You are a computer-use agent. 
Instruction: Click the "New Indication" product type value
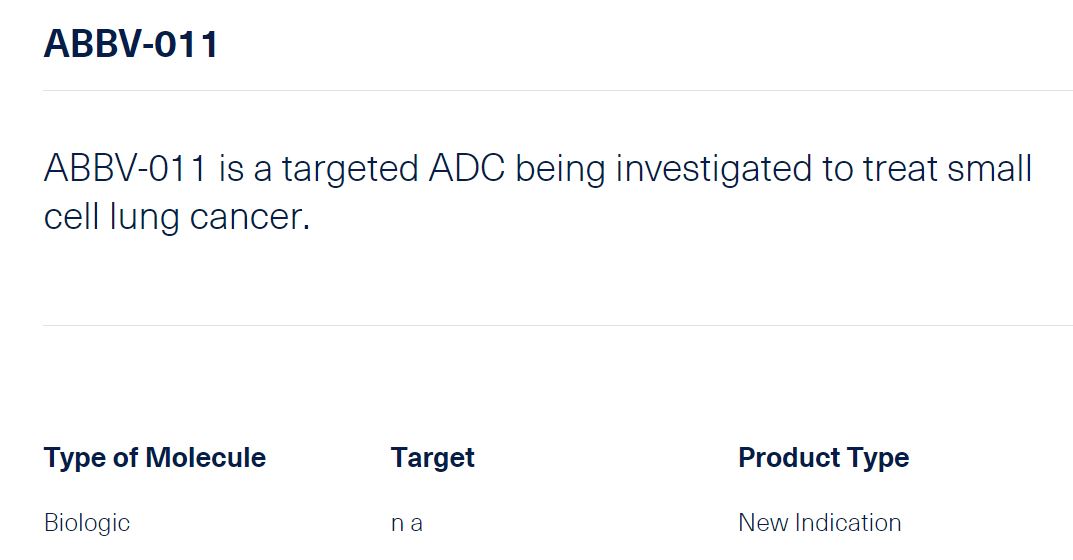(x=820, y=523)
